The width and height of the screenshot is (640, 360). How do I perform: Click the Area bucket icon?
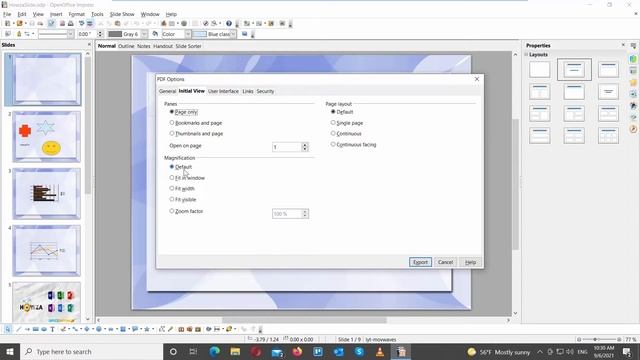pos(155,34)
